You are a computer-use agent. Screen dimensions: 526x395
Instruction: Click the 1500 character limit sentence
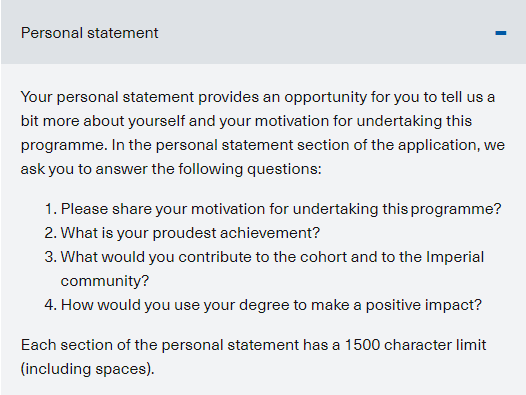click(x=254, y=357)
